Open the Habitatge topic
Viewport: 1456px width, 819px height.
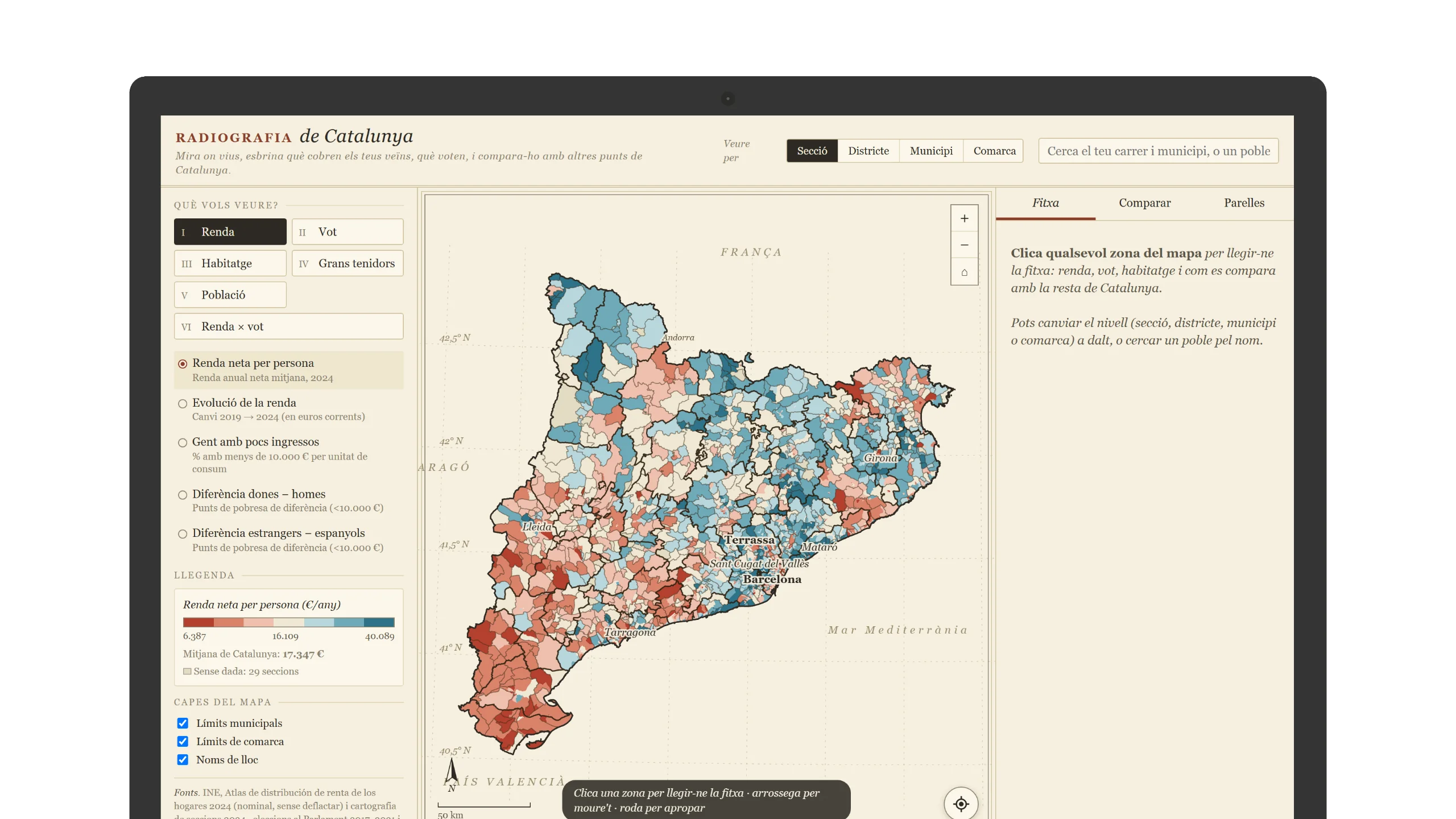coord(230,263)
